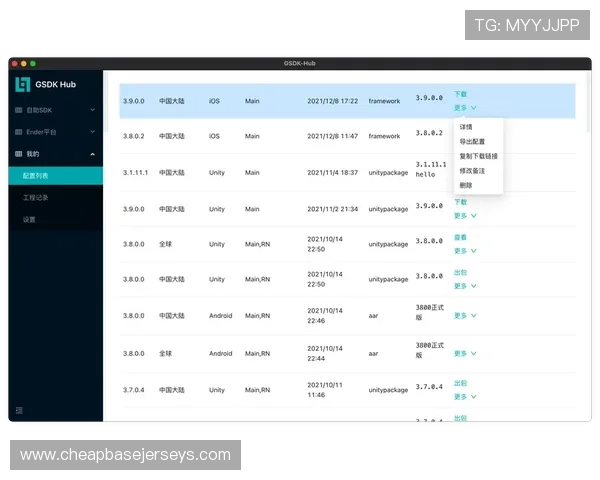Screen dimensions: 600x480
Task: Click iOS in the 3.8.0.2 row
Action: click(214, 136)
